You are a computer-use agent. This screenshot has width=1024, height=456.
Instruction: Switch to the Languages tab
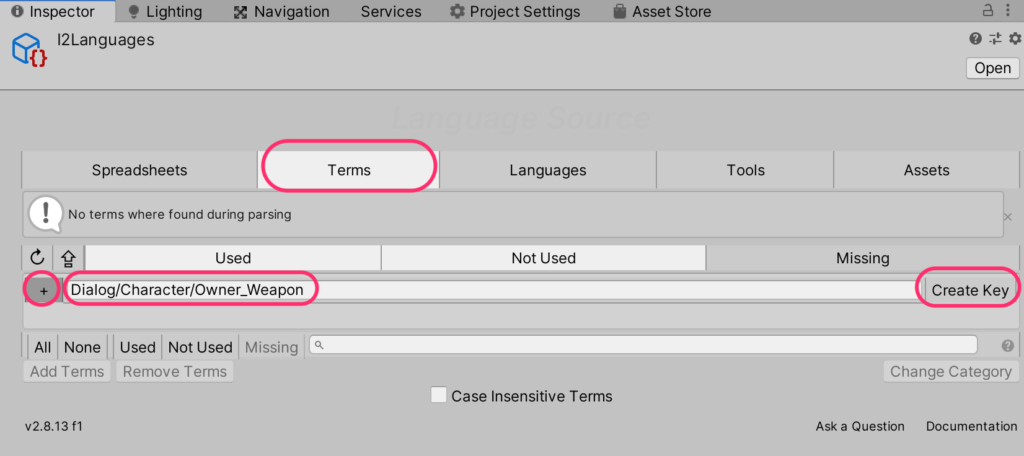point(547,170)
